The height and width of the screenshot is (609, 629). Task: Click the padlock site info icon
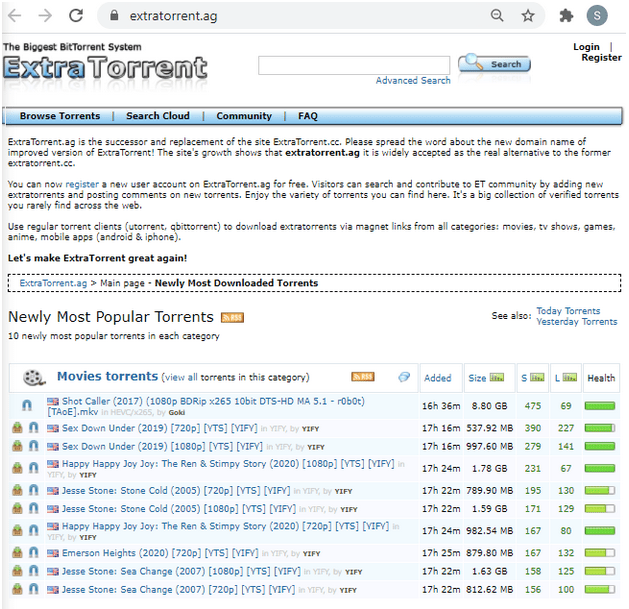114,16
